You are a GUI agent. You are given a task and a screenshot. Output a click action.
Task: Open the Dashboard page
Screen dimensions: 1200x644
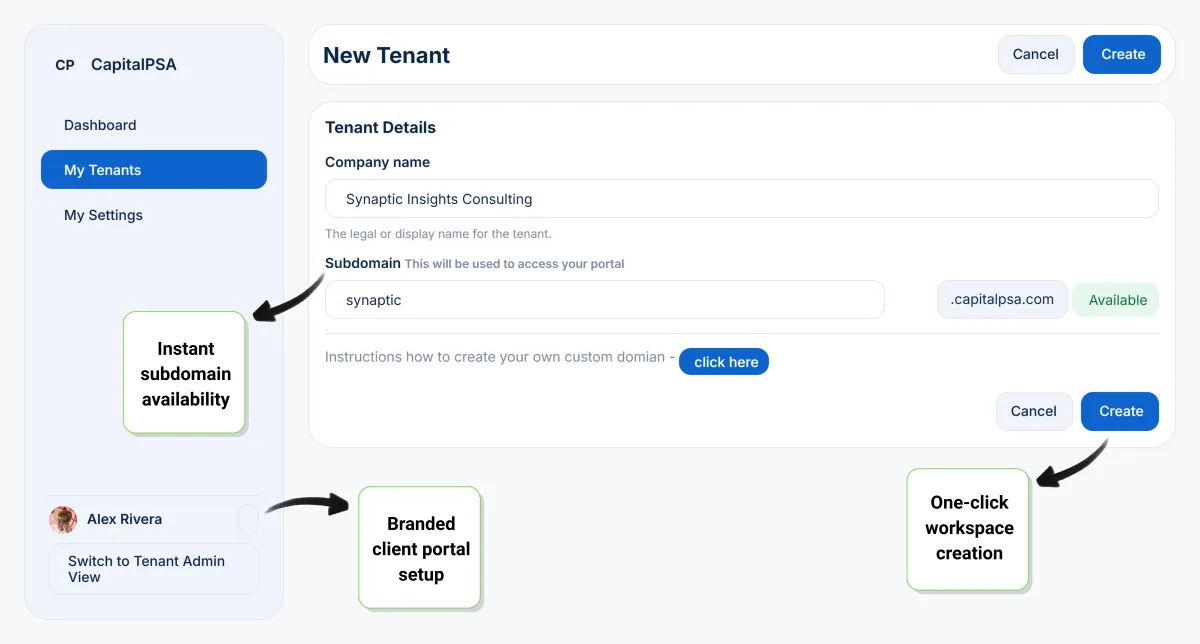pyautogui.click(x=100, y=125)
